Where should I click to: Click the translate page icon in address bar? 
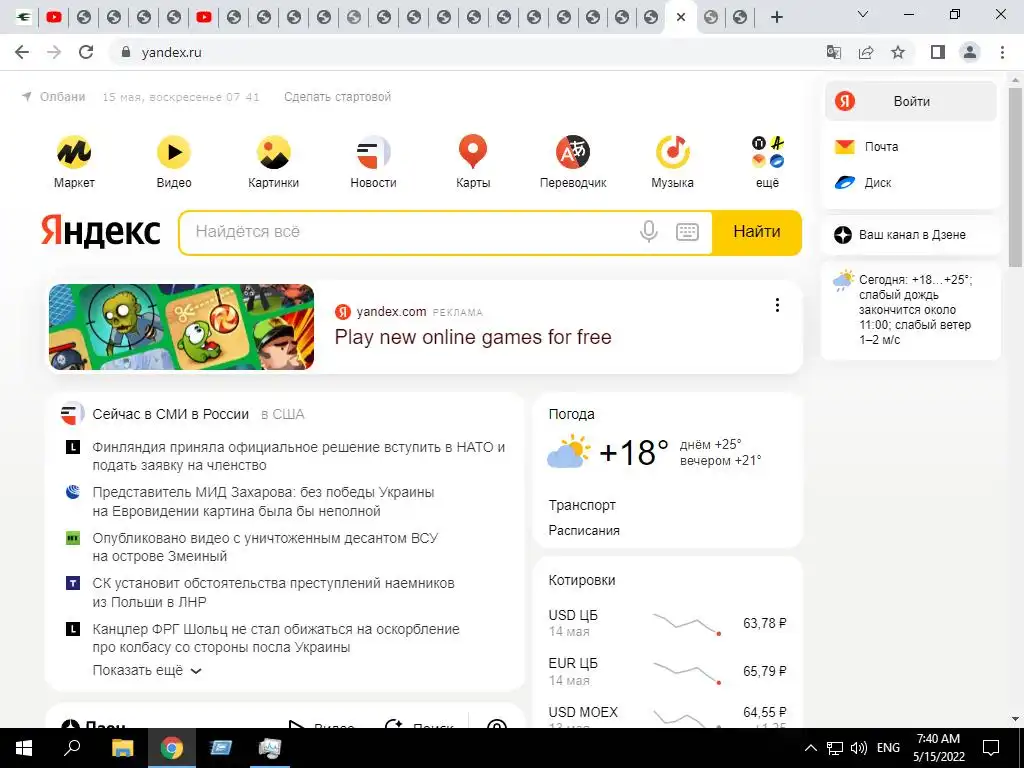(x=834, y=52)
